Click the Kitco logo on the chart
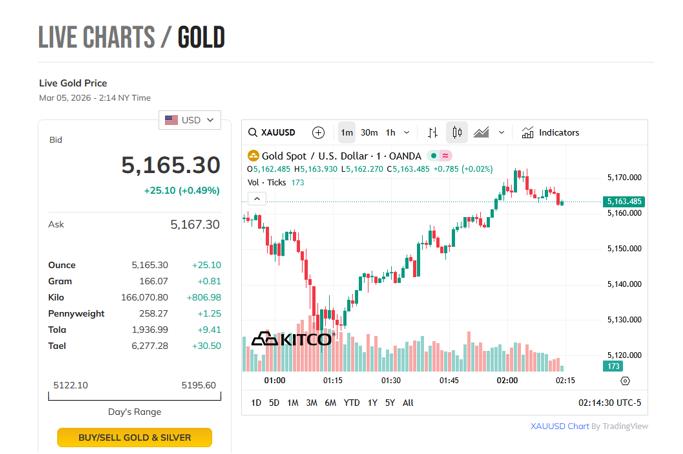Image resolution: width=683 pixels, height=454 pixels. pos(291,339)
